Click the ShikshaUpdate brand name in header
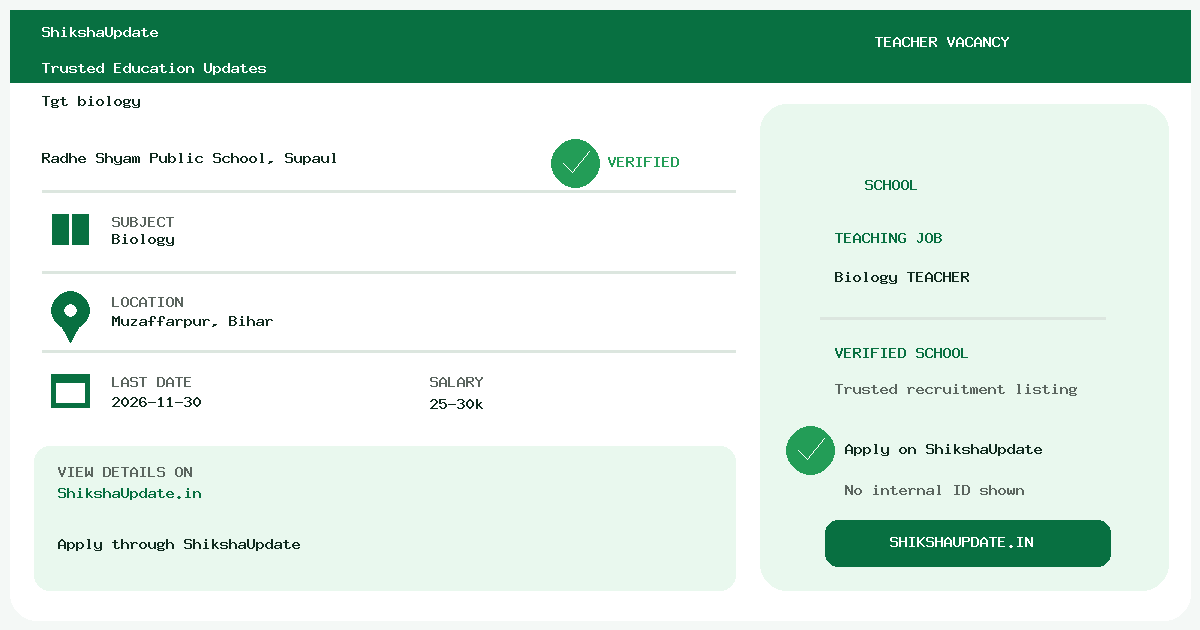Image resolution: width=1200 pixels, height=630 pixels. tap(100, 33)
